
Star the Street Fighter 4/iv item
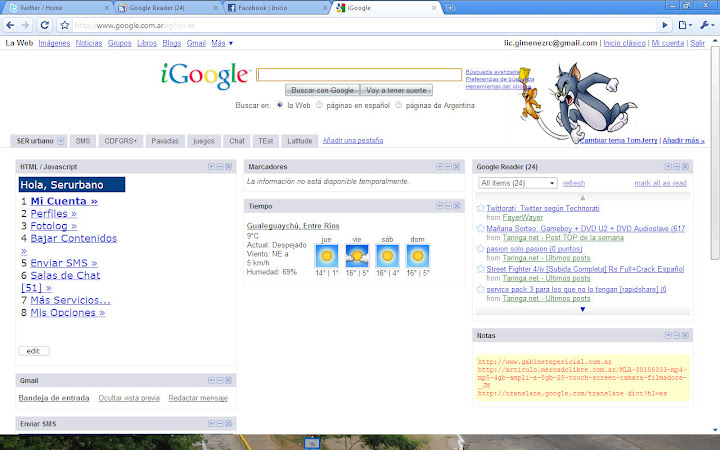(480, 269)
